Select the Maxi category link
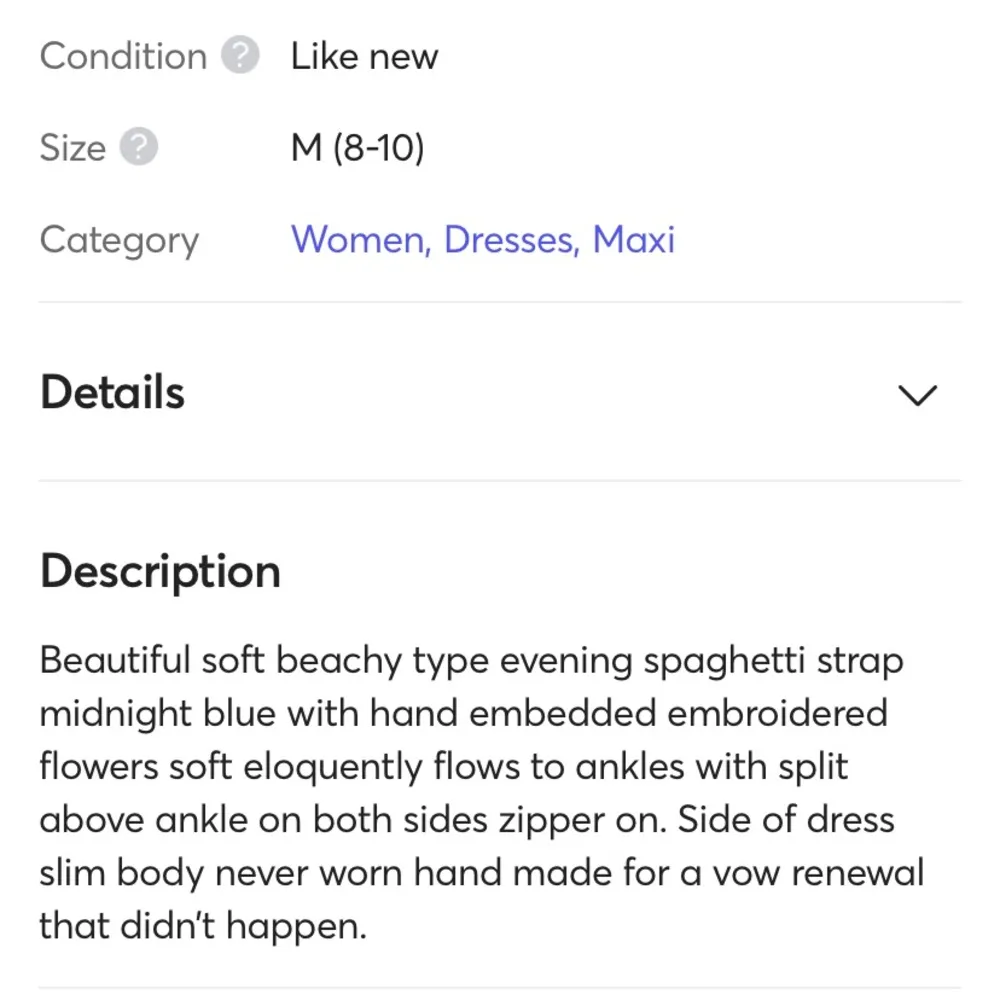This screenshot has height=1000, width=1000. click(x=634, y=240)
